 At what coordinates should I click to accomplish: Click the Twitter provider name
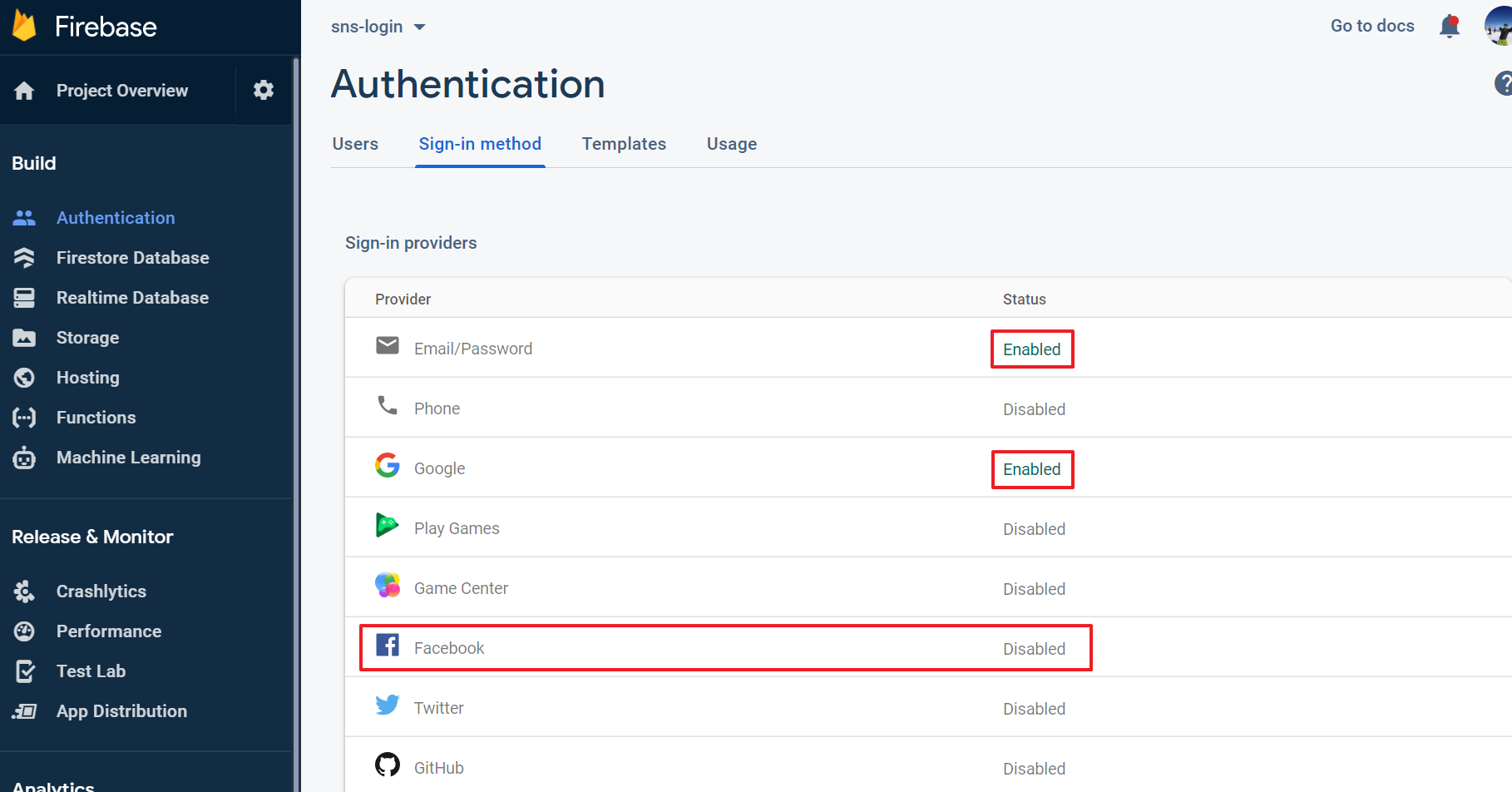point(438,708)
